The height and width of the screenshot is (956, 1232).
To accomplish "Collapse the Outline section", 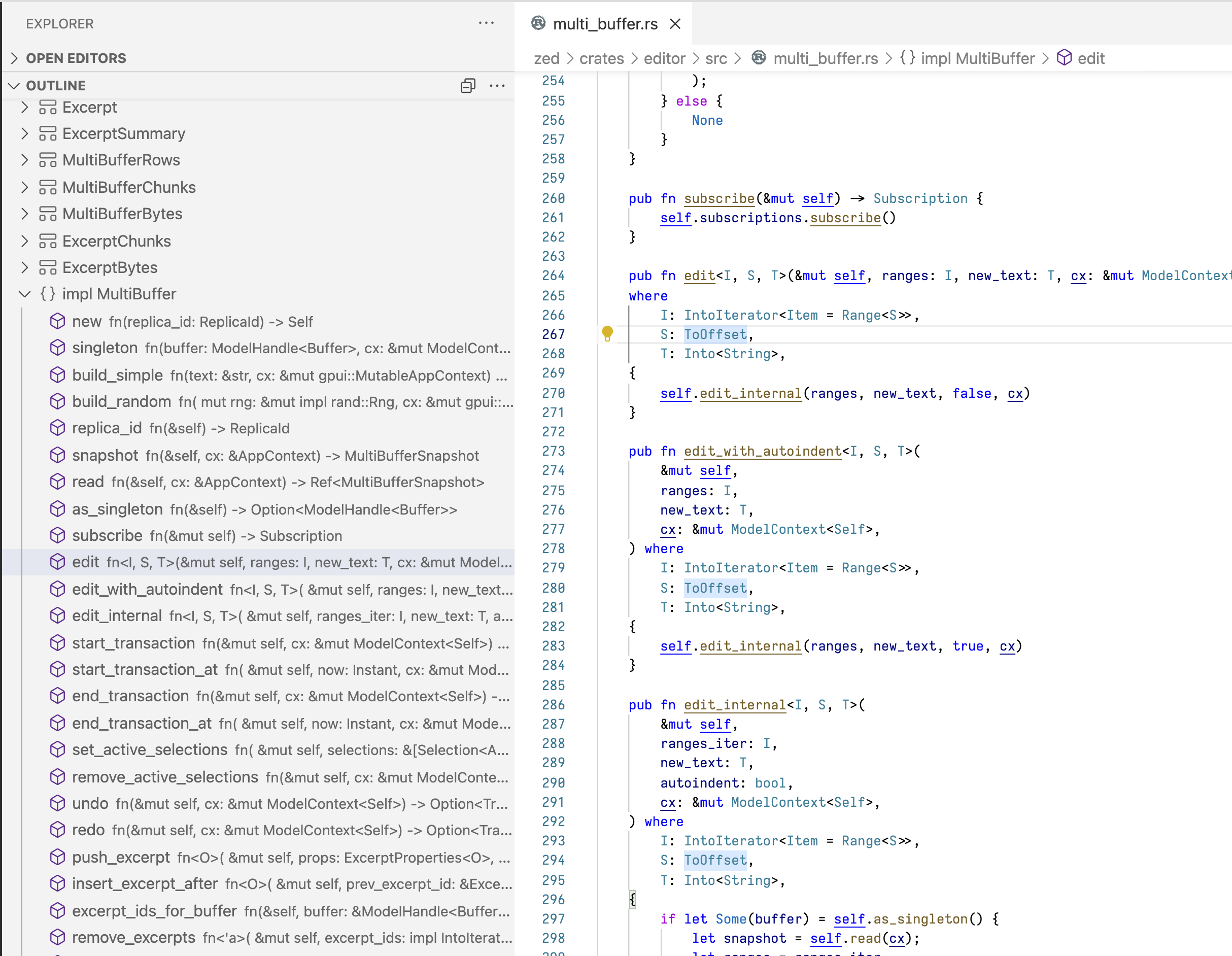I will 15,86.
